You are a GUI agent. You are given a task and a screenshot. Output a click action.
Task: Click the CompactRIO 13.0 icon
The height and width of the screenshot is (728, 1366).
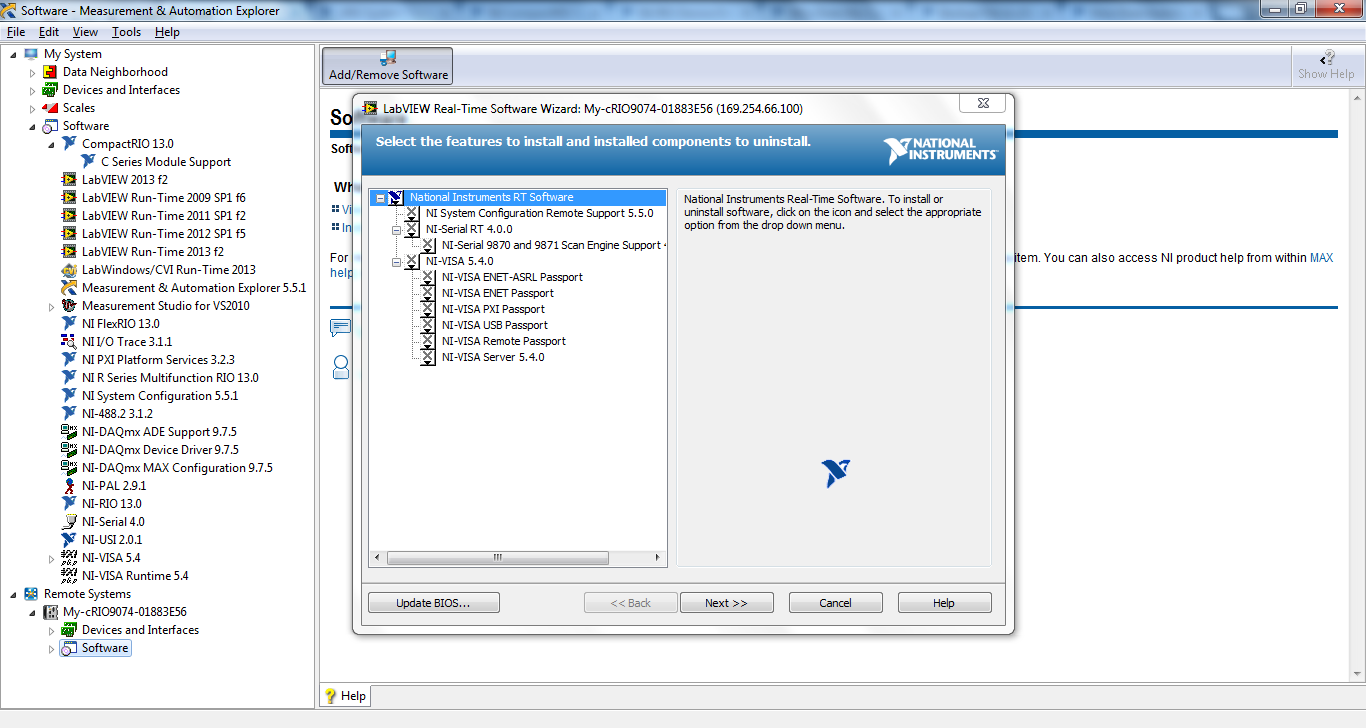click(x=69, y=144)
